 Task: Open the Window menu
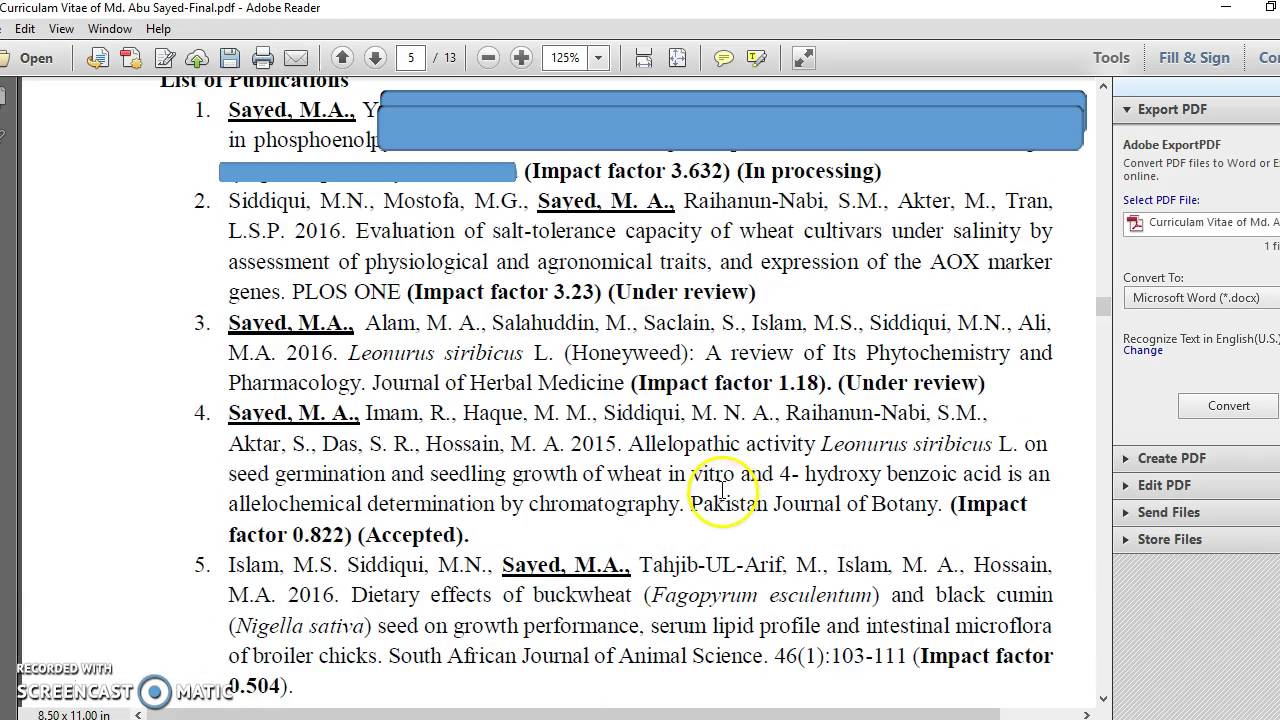(x=110, y=29)
